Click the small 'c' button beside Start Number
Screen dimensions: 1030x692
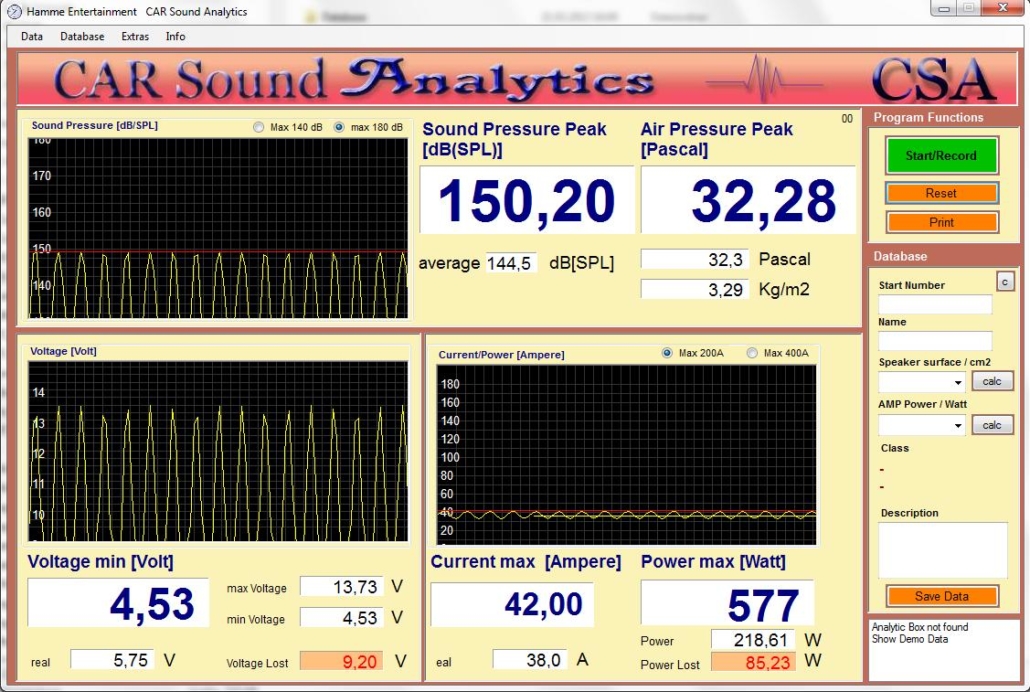[1005, 282]
